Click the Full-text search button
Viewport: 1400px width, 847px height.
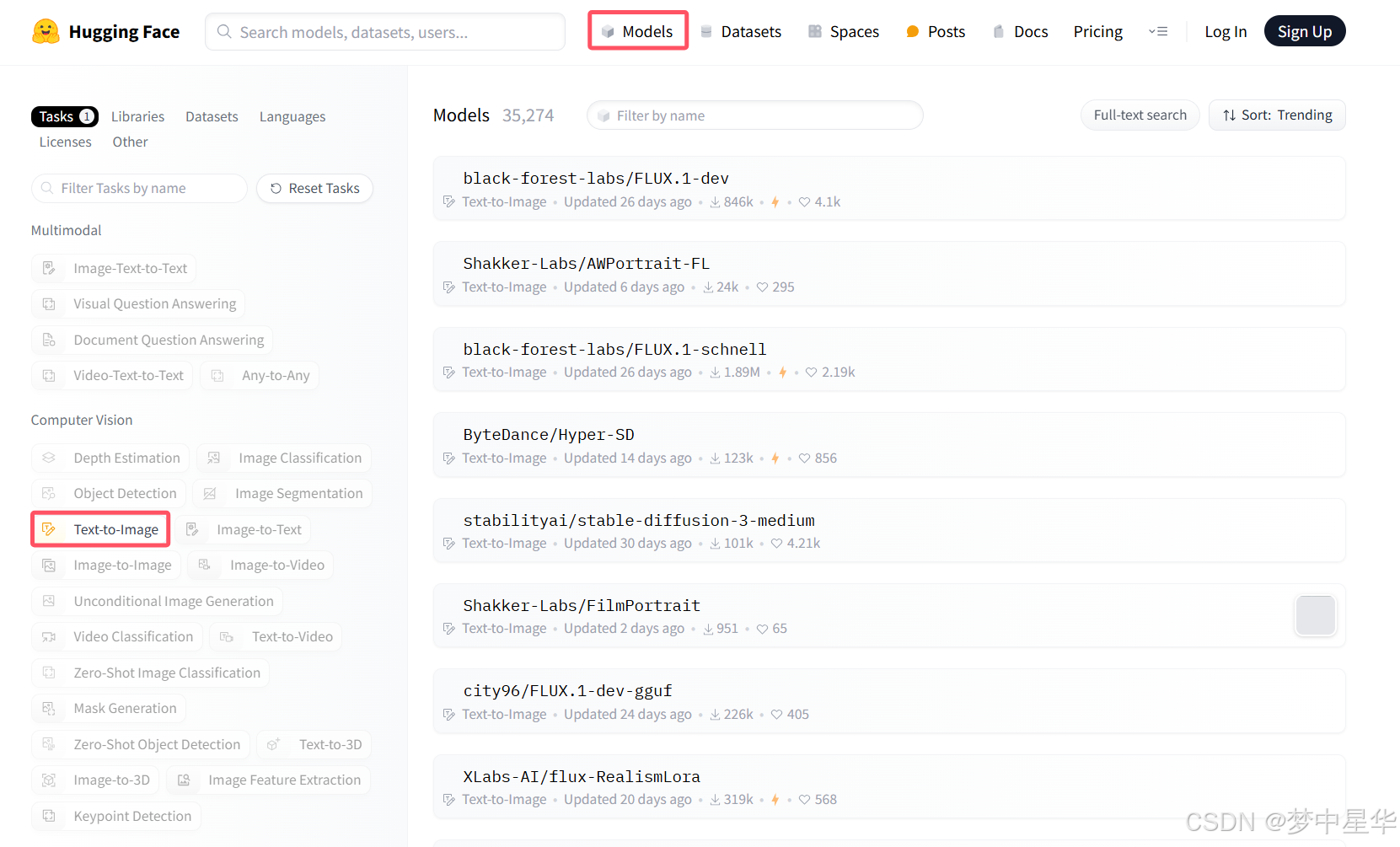point(1140,115)
